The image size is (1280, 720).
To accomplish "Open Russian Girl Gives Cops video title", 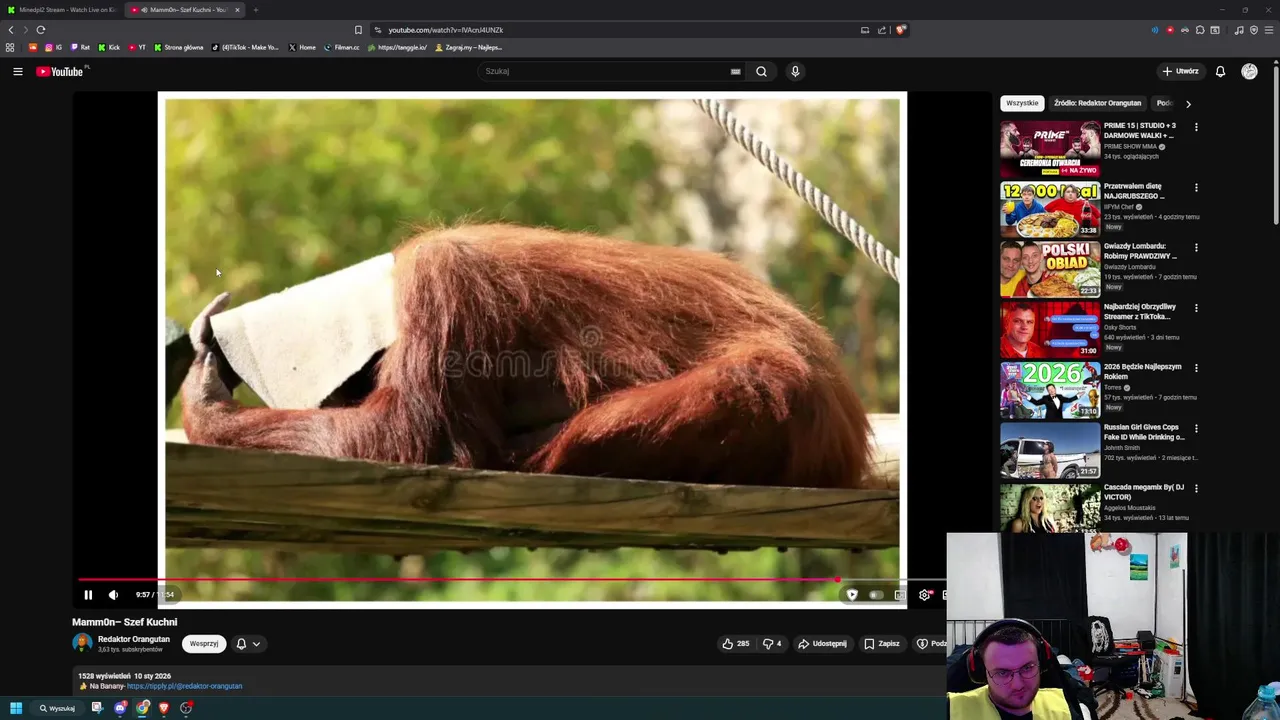I will point(1144,432).
